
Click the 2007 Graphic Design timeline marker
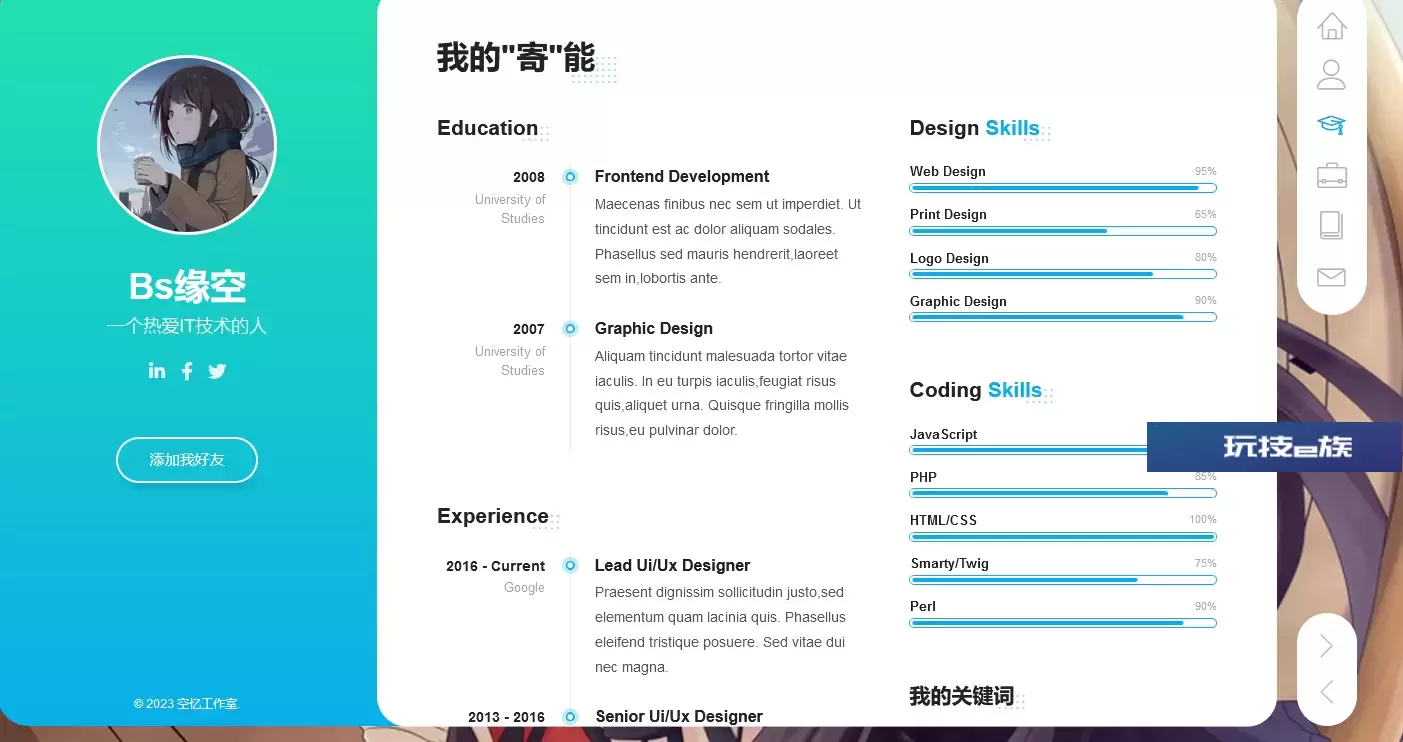pyautogui.click(x=570, y=329)
